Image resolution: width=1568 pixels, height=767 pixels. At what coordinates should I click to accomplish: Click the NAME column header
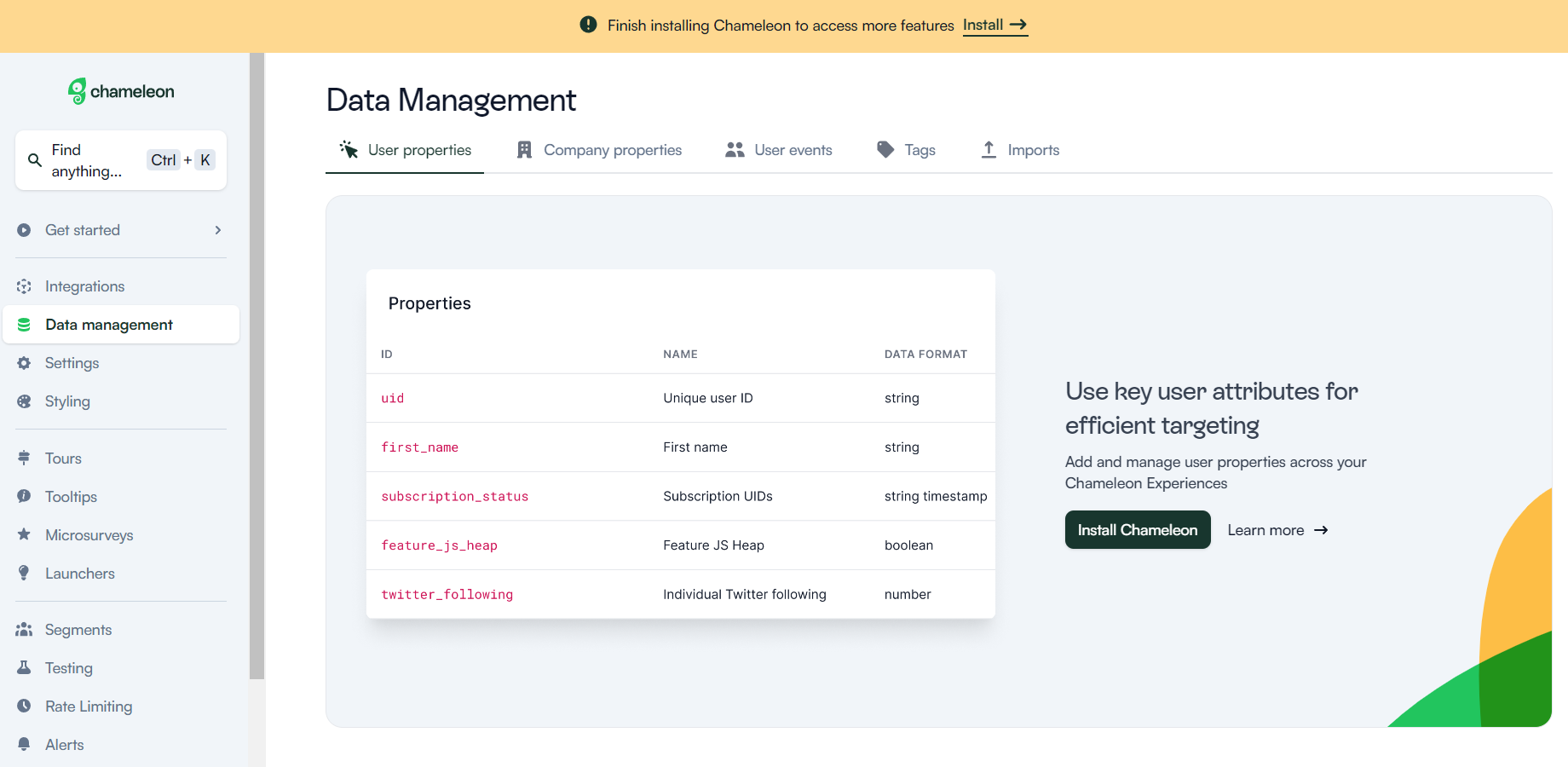coord(681,355)
